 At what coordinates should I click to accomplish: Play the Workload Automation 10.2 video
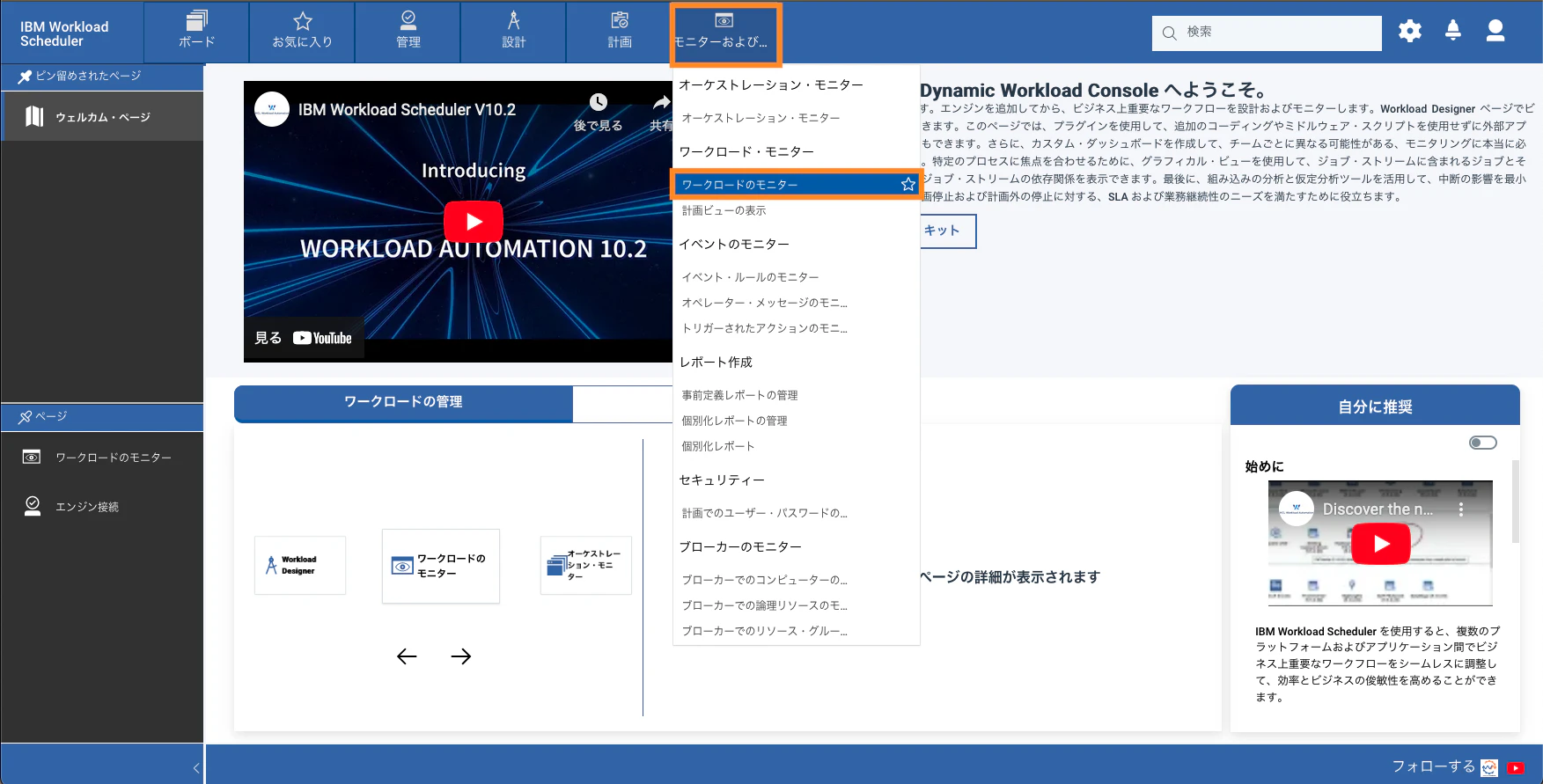point(474,222)
